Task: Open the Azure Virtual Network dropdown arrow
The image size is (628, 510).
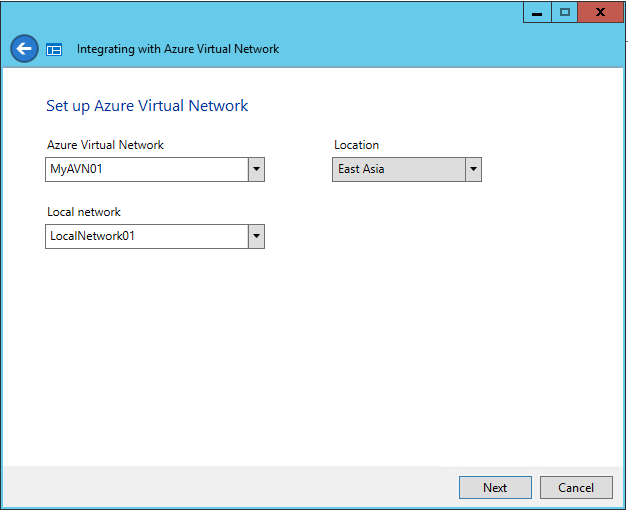Action: pyautogui.click(x=256, y=169)
